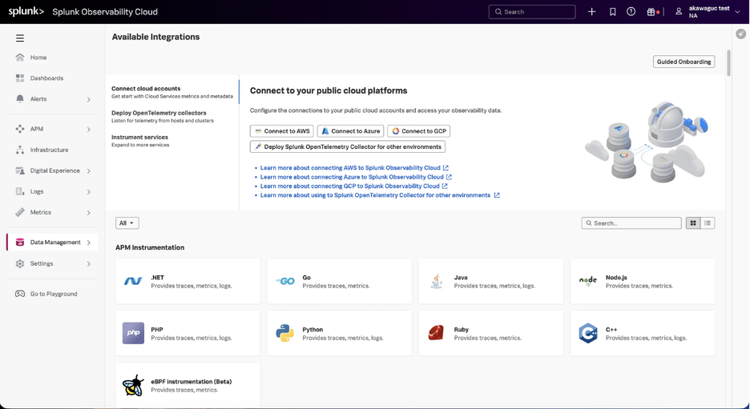Click the header Search field
750x409 pixels.
[x=532, y=12]
